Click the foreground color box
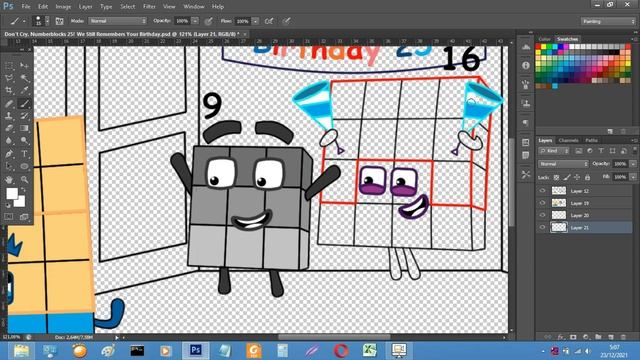This screenshot has width=640, height=360. tap(12, 193)
